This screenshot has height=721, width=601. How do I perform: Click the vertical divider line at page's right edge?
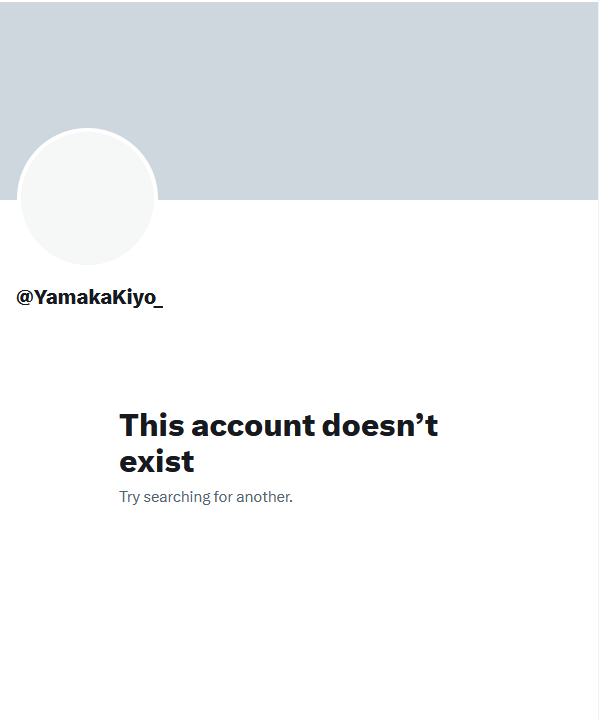[x=599, y=360]
